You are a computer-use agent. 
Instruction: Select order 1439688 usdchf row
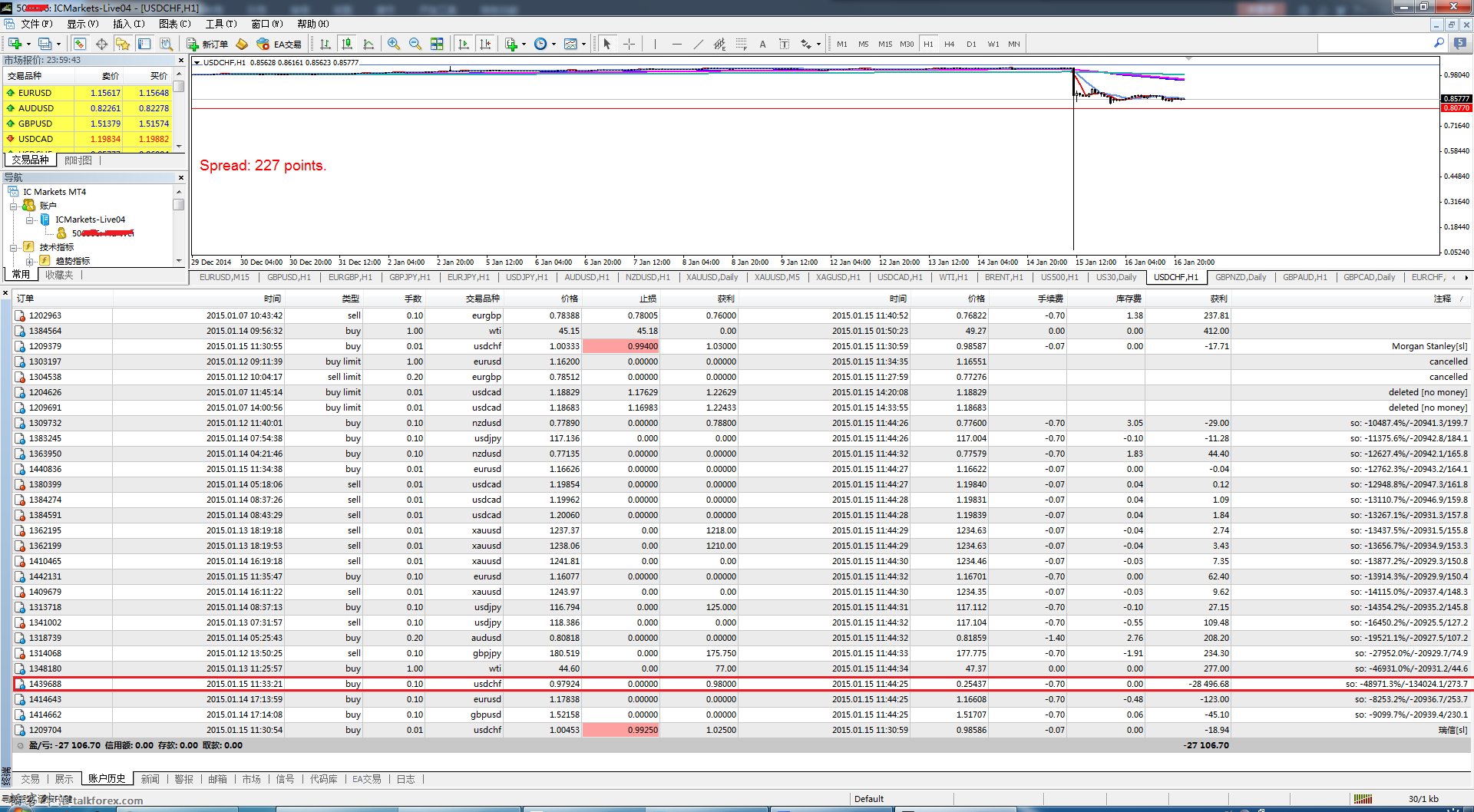742,684
